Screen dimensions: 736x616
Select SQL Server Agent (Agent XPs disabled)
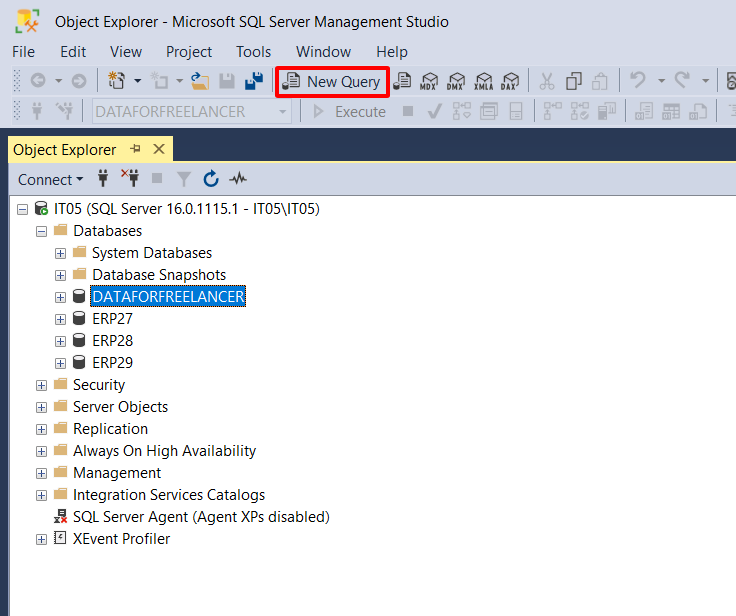[x=201, y=517]
